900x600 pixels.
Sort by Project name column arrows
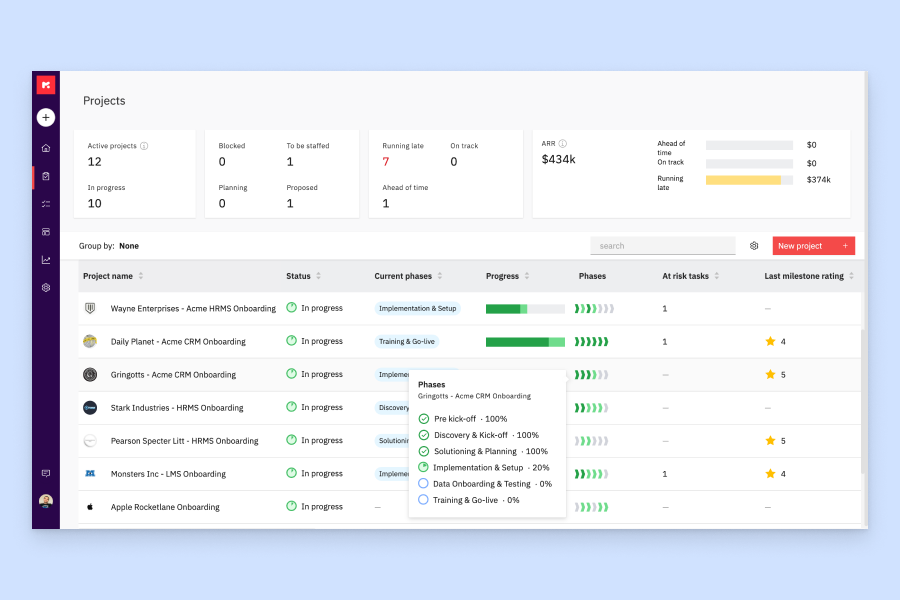(141, 276)
